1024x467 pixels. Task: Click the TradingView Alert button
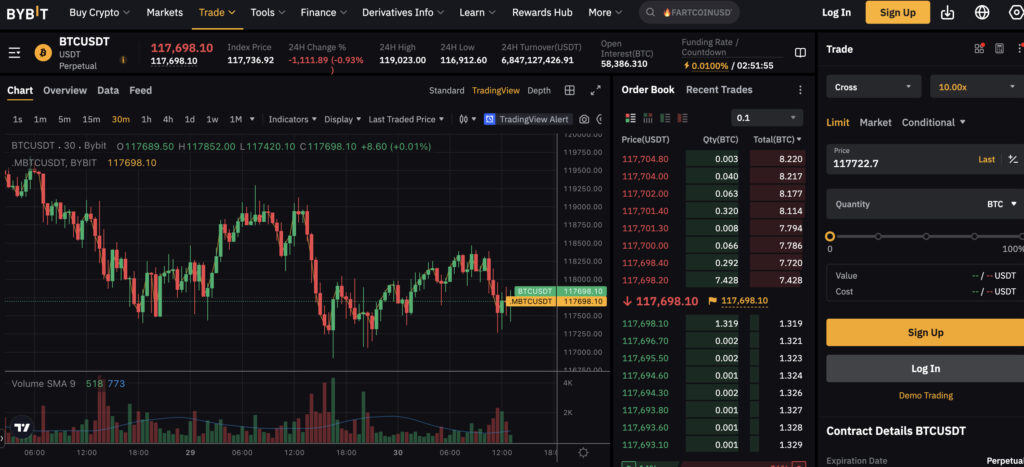[528, 120]
